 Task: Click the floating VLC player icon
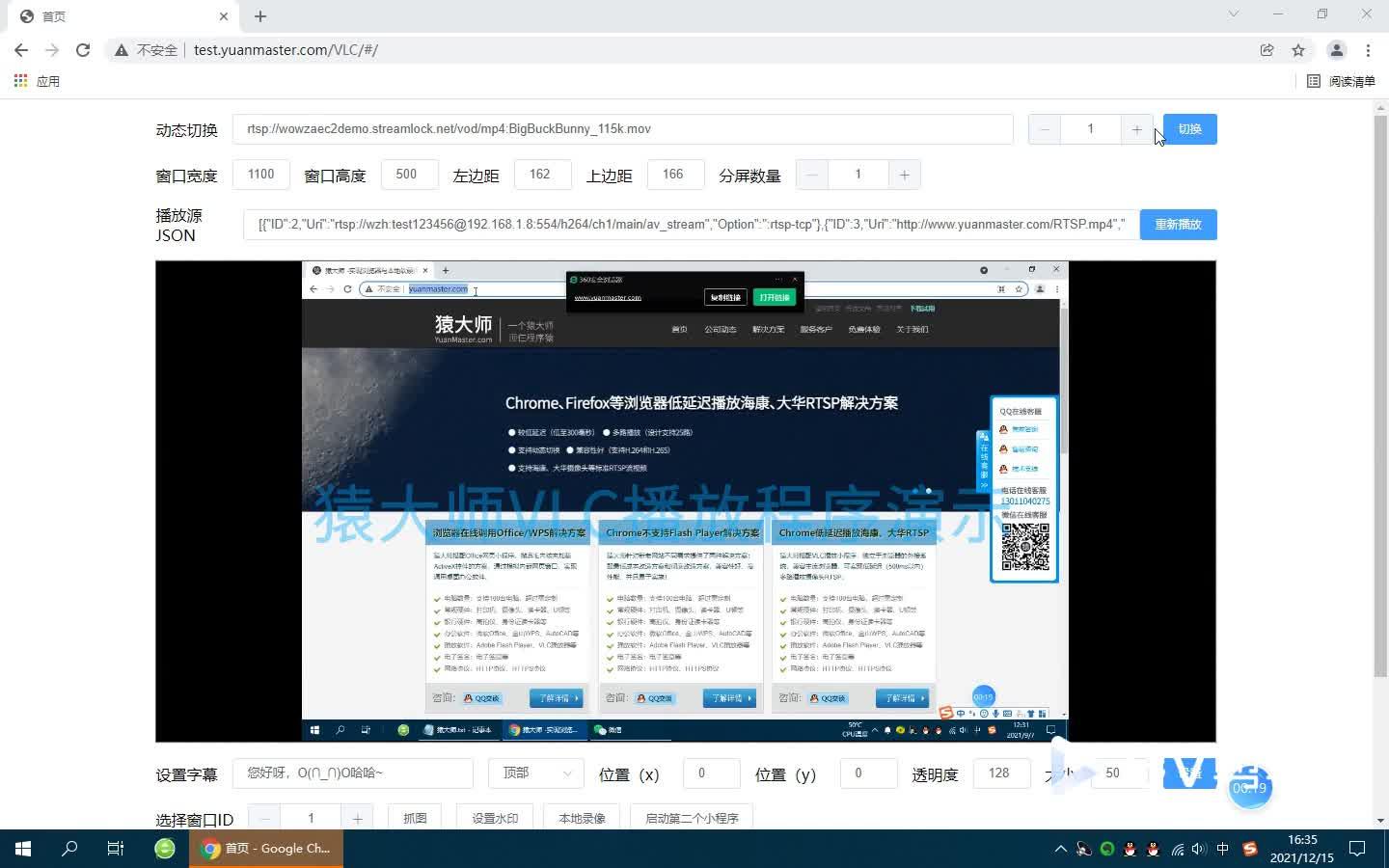[x=1189, y=773]
